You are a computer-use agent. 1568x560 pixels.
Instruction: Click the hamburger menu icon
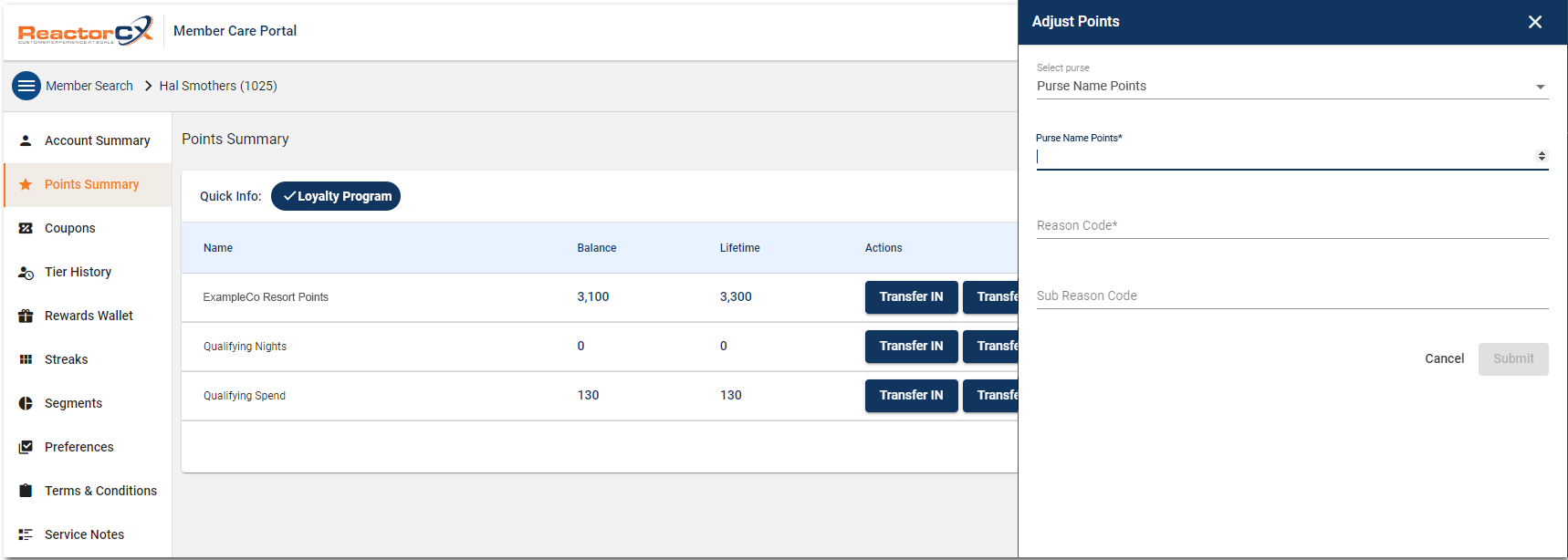26,86
